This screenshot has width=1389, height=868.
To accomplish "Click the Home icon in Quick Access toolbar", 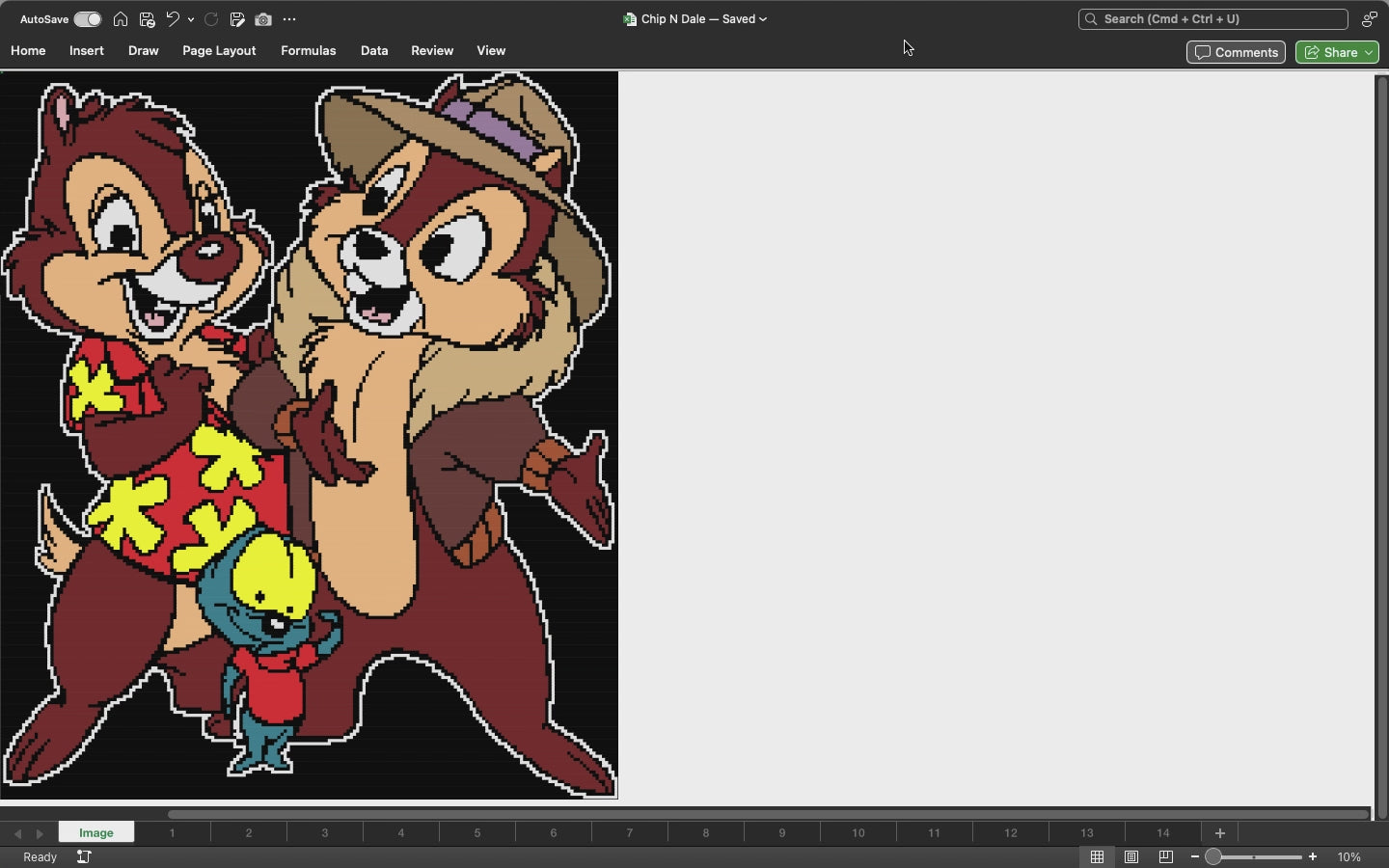I will tap(121, 19).
